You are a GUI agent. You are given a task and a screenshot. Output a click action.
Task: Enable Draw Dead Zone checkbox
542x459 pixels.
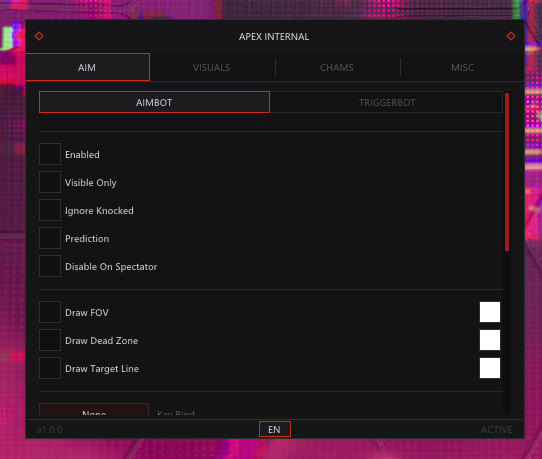(50, 340)
